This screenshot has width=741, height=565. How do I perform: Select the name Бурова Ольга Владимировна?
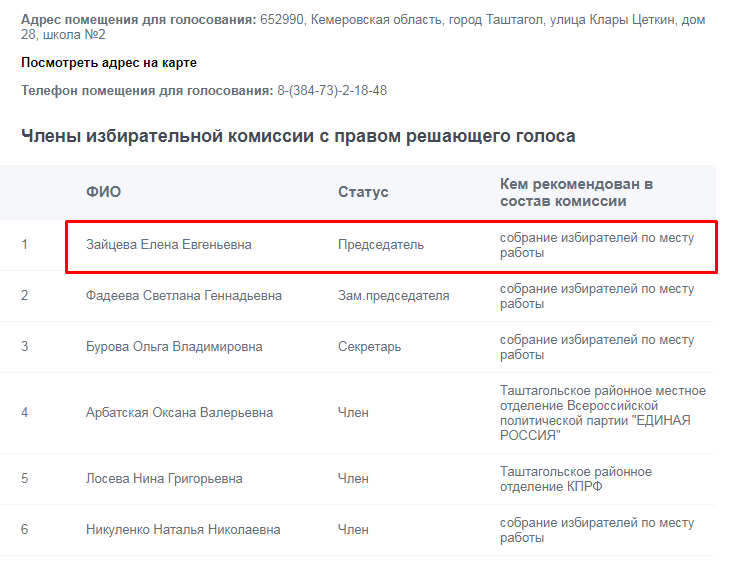(174, 347)
